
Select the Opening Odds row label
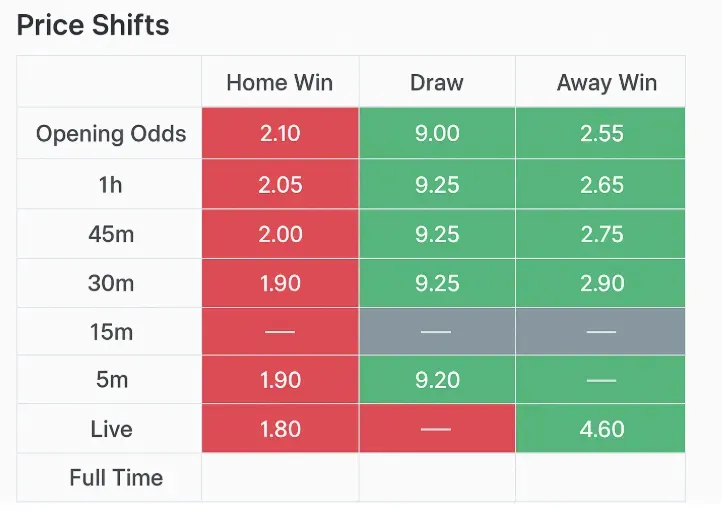[111, 133]
